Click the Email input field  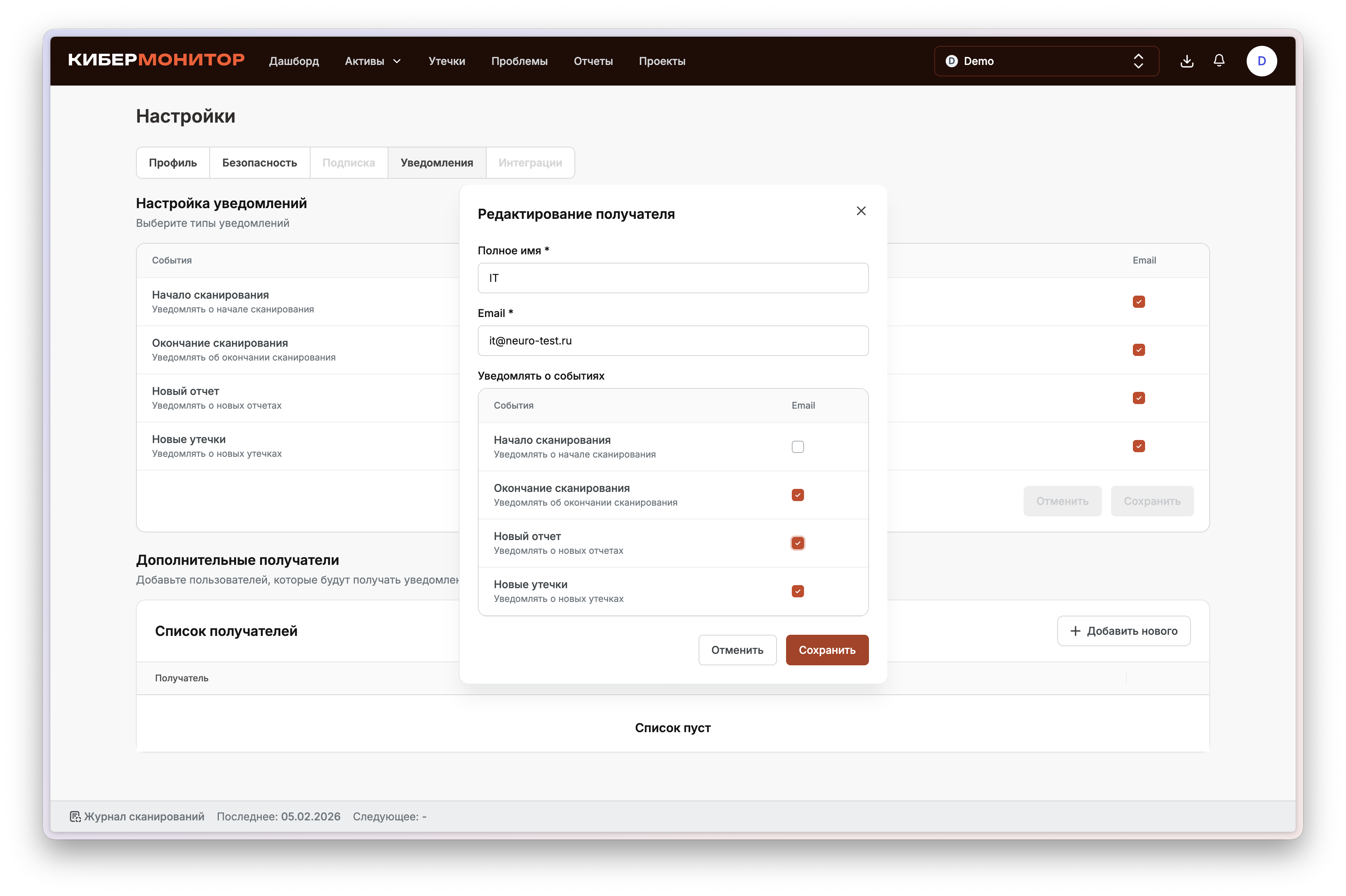[x=673, y=341]
